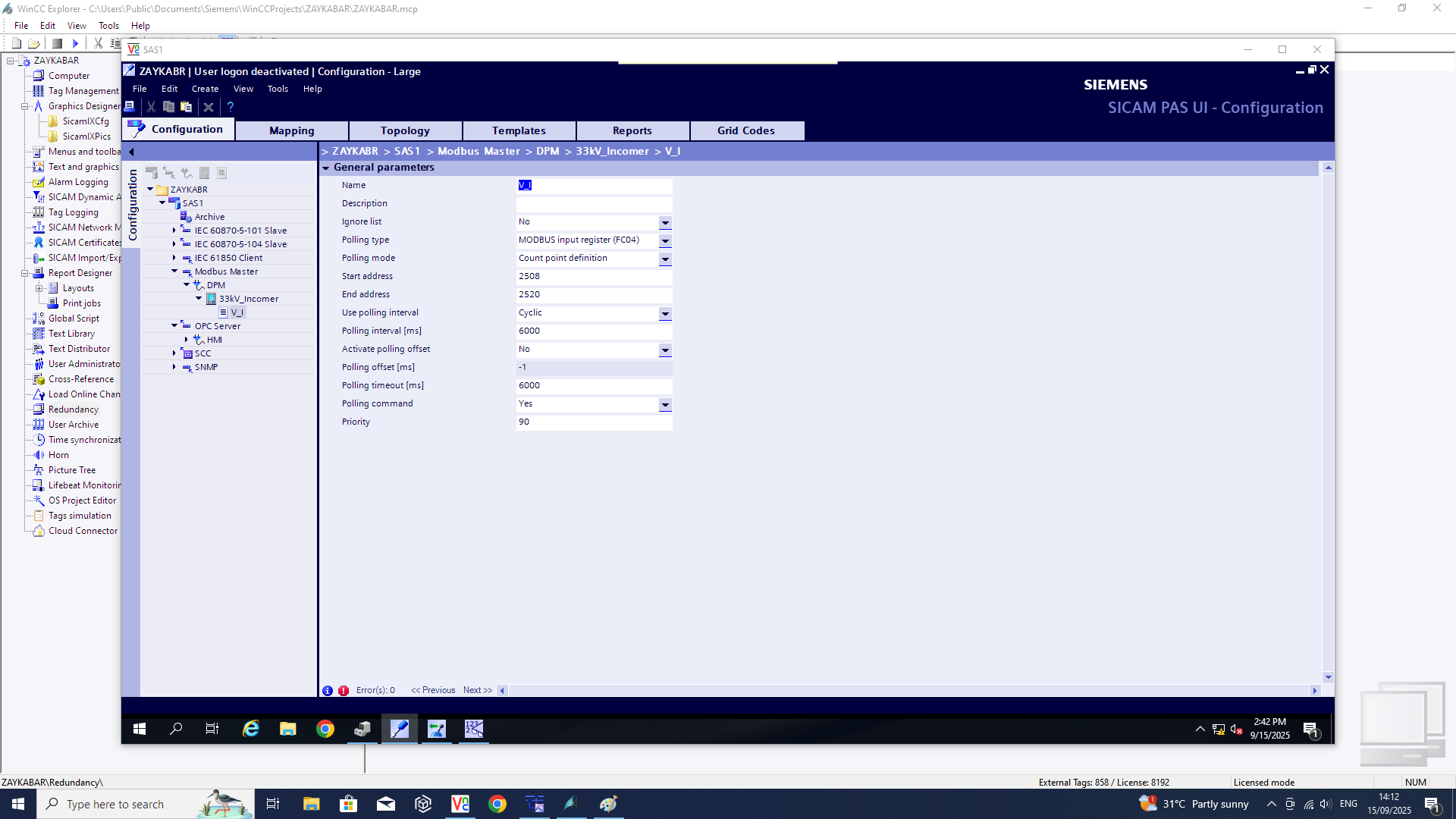Click the << Previous link
The width and height of the screenshot is (1456, 819).
[x=433, y=690]
